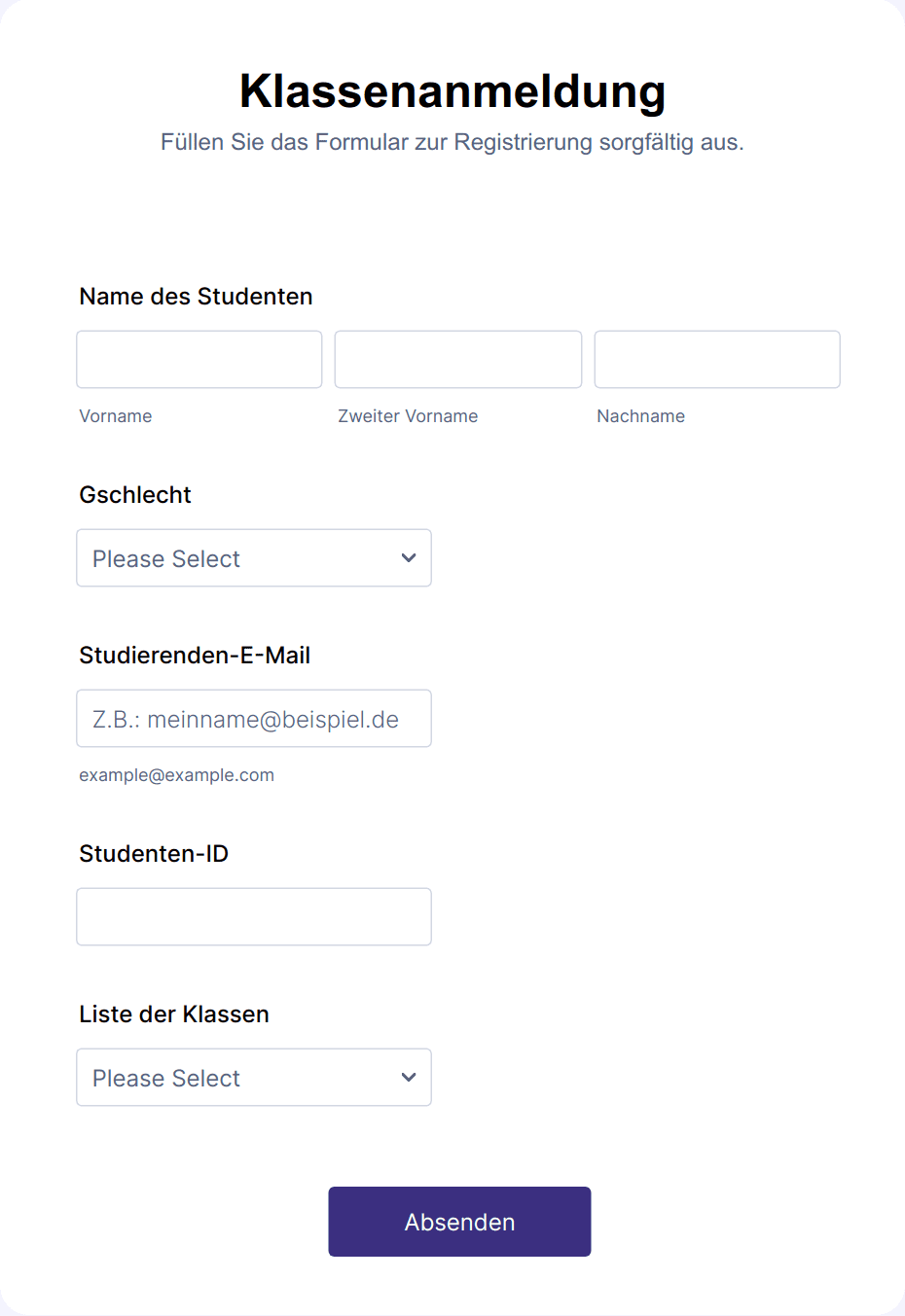Click the form subtitle about Registrierung
This screenshot has height=1316, width=905.
click(x=452, y=142)
